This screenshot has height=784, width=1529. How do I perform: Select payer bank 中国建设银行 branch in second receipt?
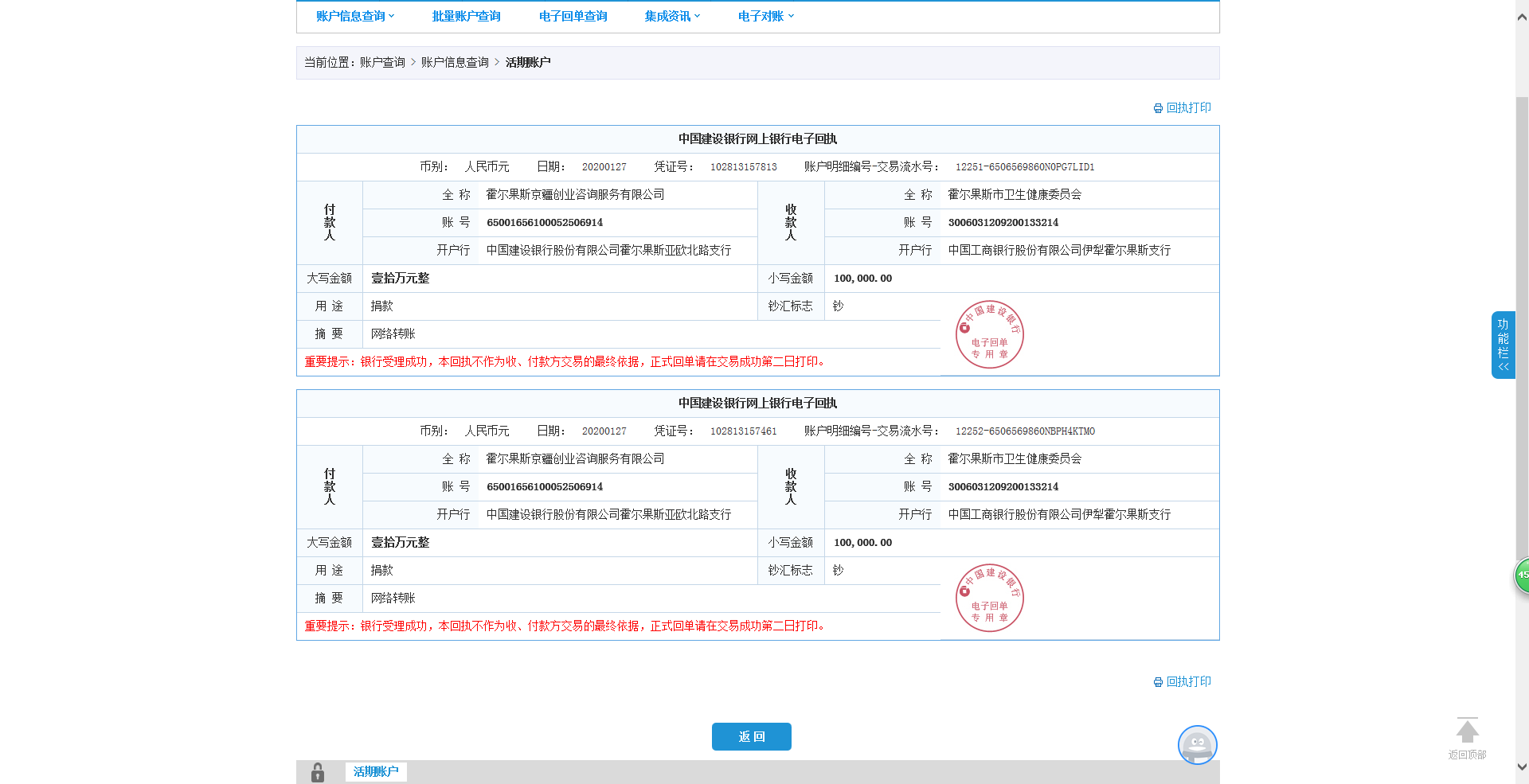pos(608,514)
